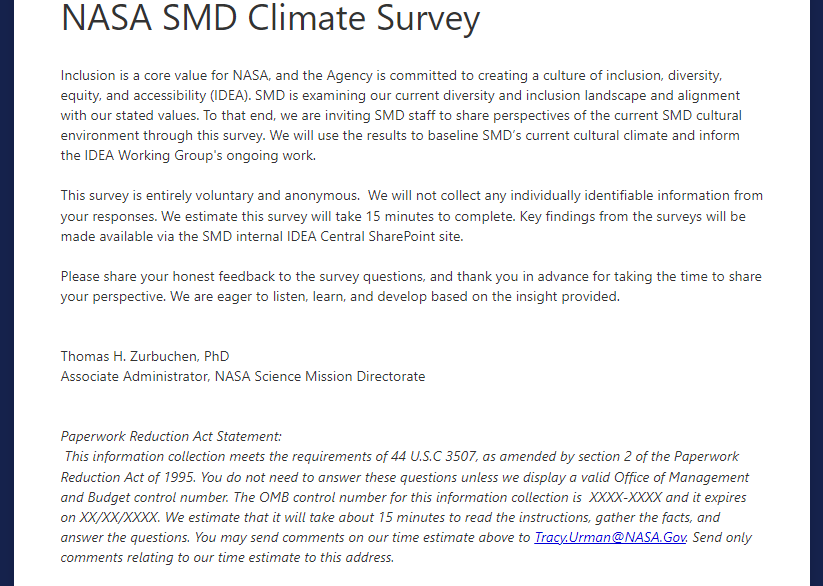Click the Paperwork Reduction Act Statement heading
This screenshot has height=586, width=823.
tap(171, 436)
